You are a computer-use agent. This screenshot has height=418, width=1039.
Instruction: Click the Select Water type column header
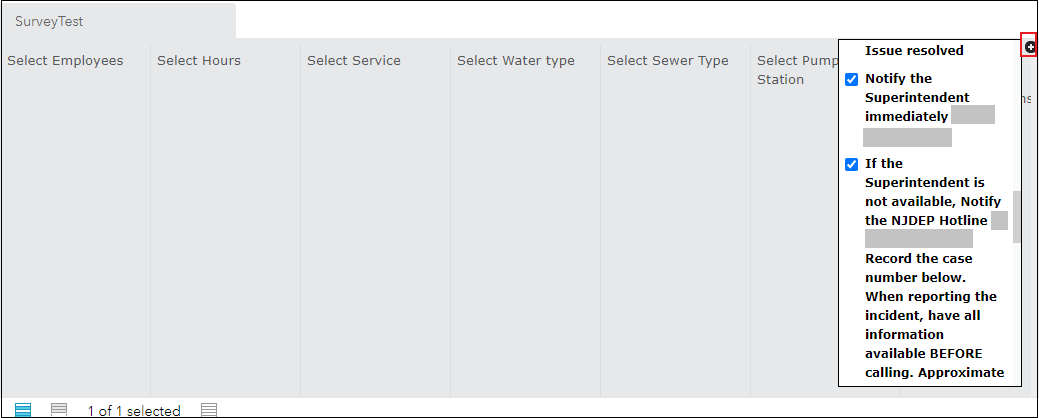pyautogui.click(x=516, y=61)
